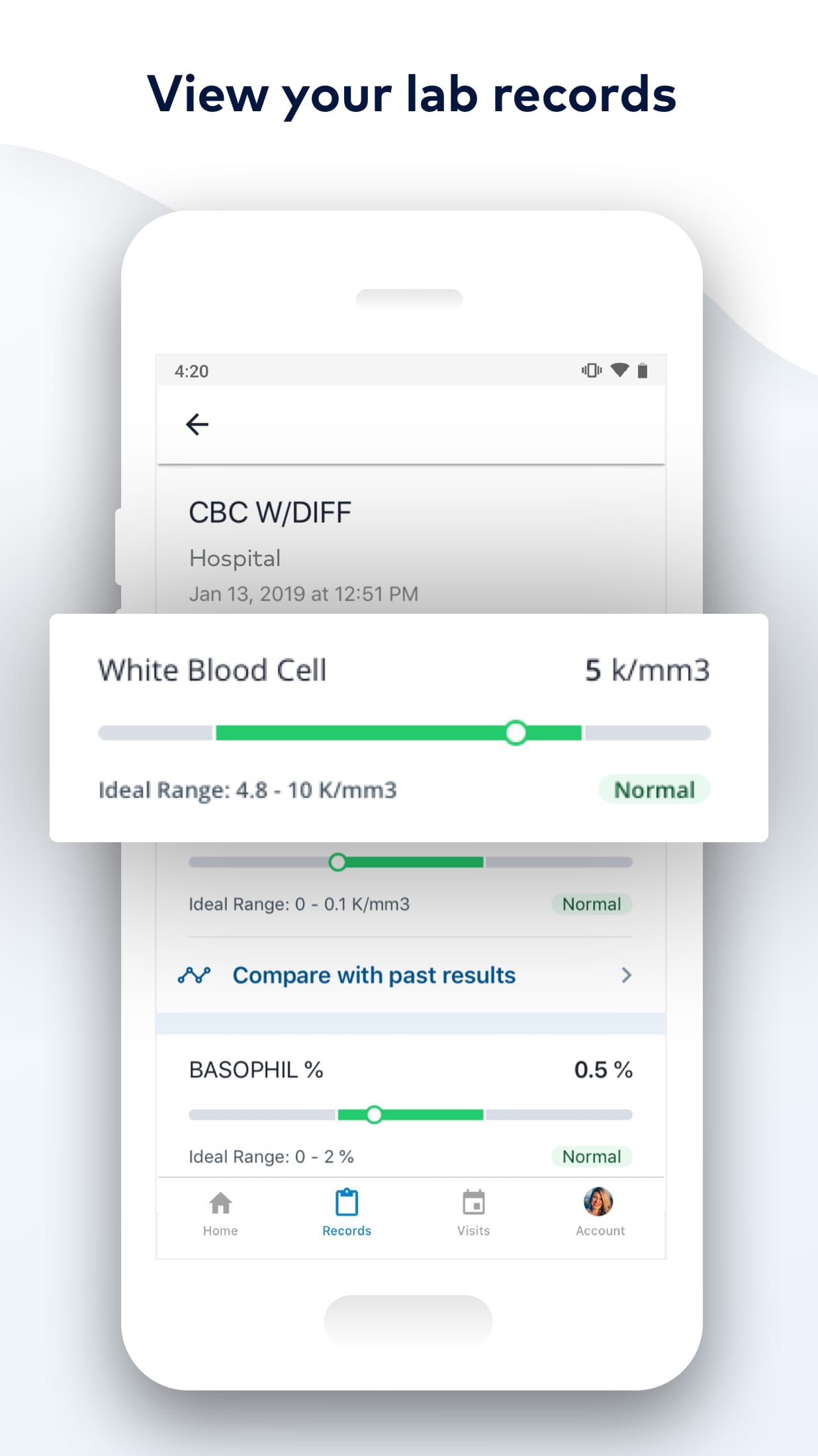Select the White Blood Cell result title
The width and height of the screenshot is (818, 1456).
coord(212,670)
